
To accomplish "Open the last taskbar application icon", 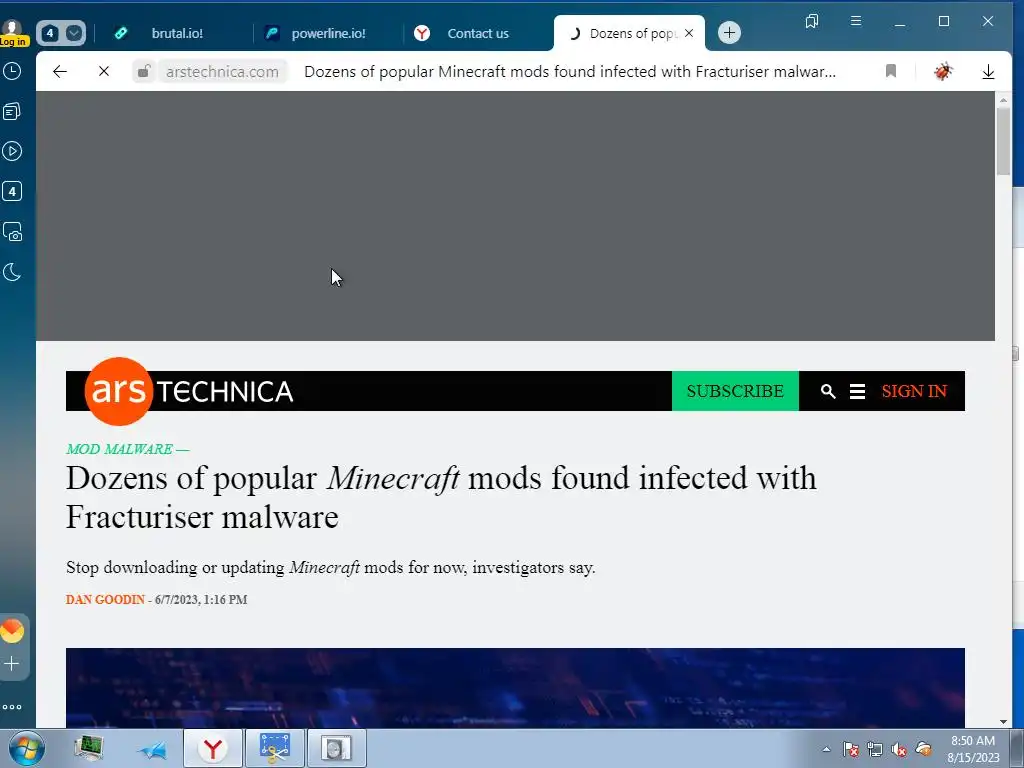I will [x=336, y=748].
